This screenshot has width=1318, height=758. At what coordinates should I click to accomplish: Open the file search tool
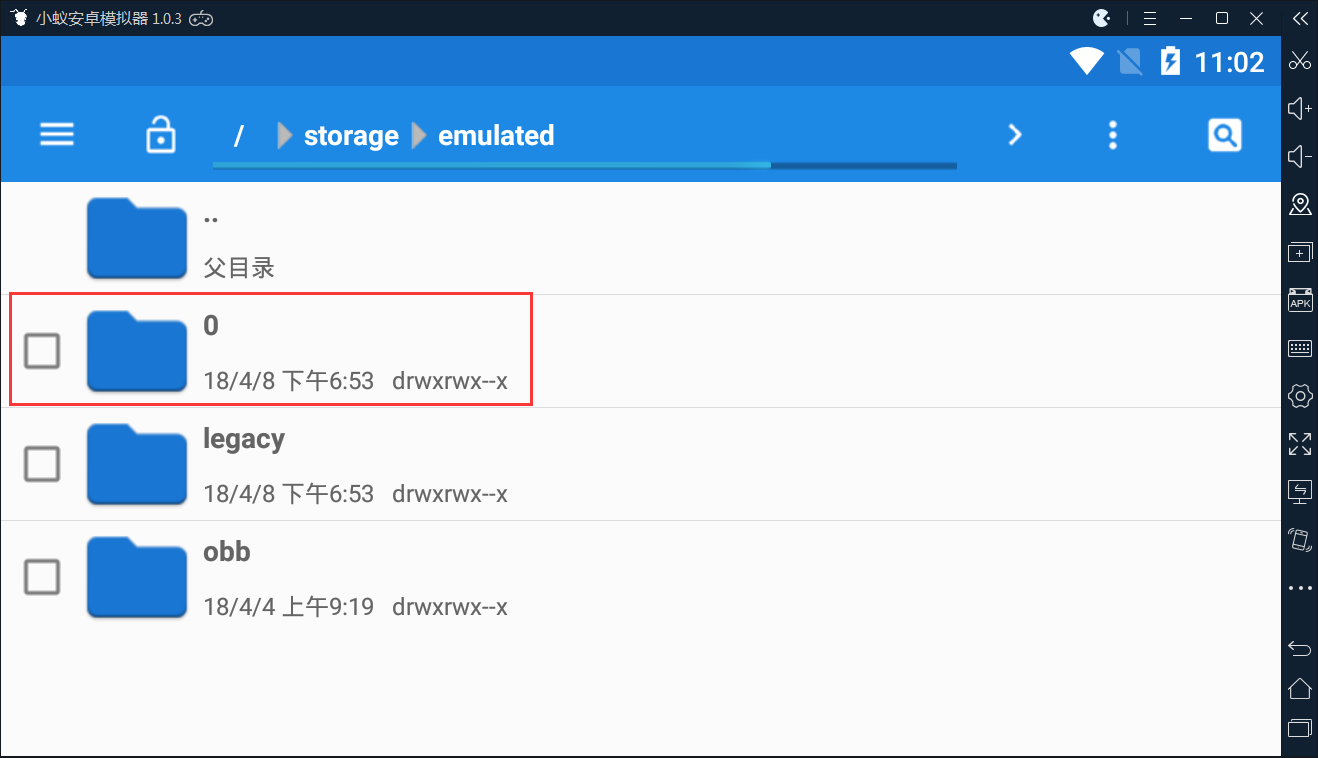tap(1225, 135)
